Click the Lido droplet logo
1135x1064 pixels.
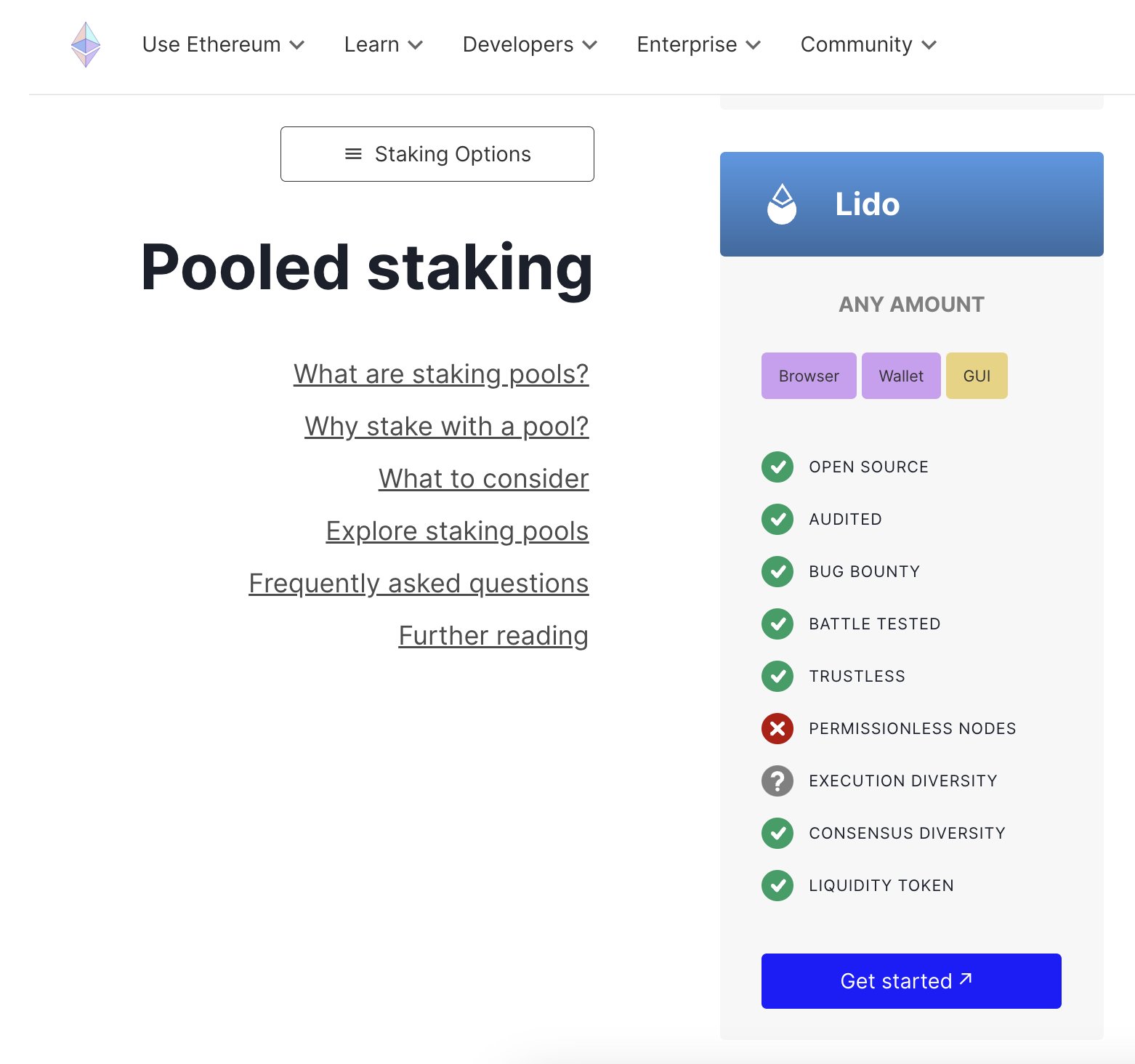pos(781,204)
